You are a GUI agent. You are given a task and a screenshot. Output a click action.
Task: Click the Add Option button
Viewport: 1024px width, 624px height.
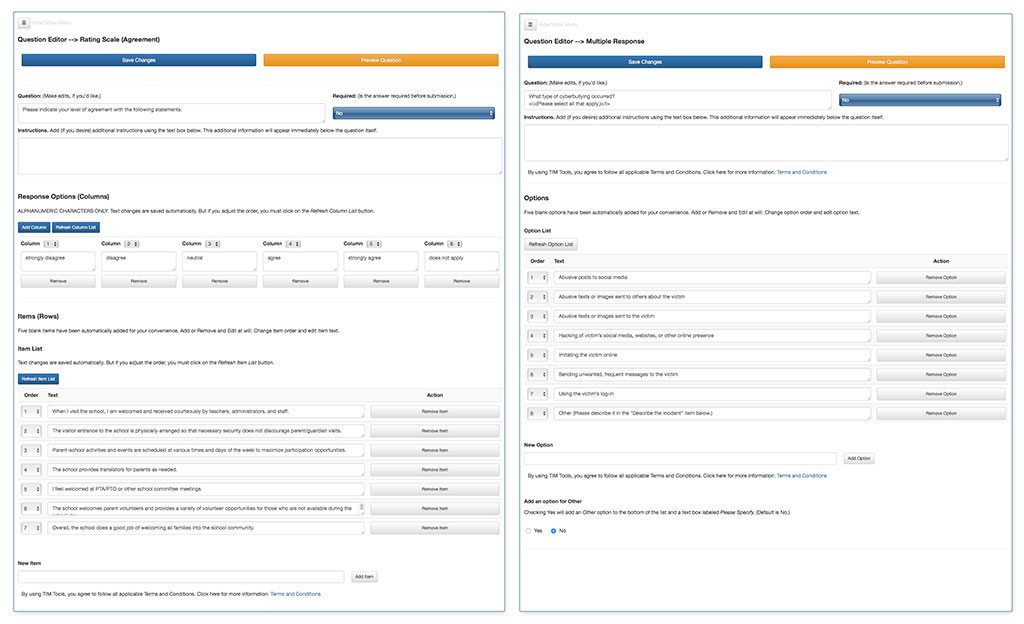[x=859, y=458]
